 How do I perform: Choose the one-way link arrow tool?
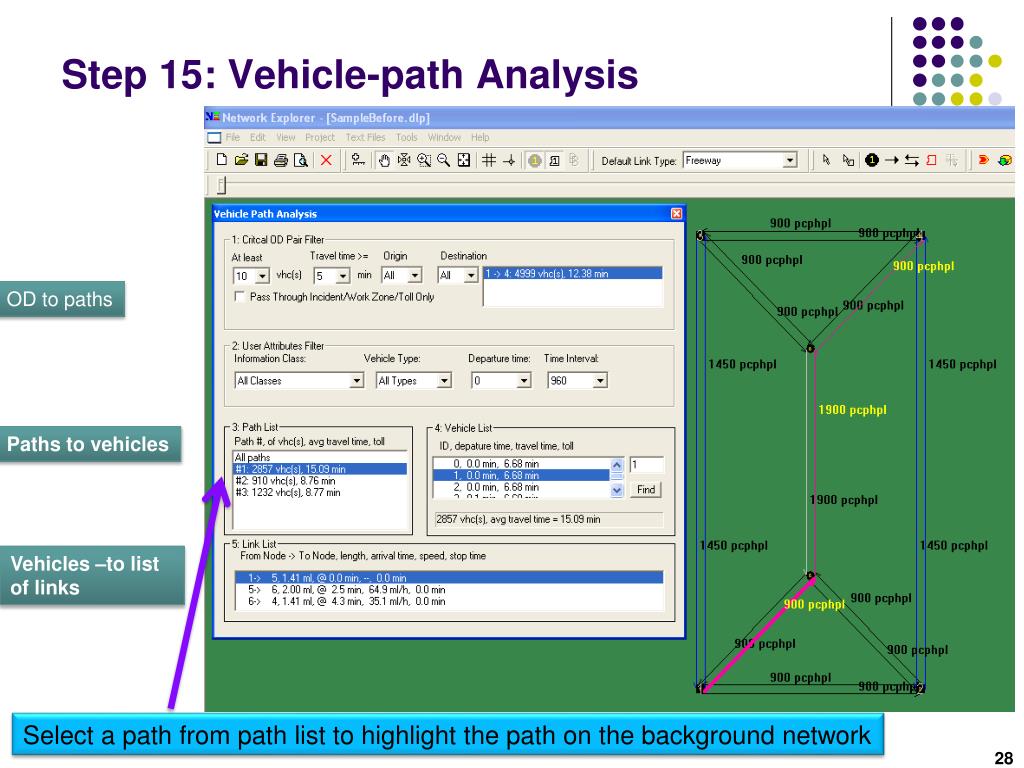tap(891, 160)
